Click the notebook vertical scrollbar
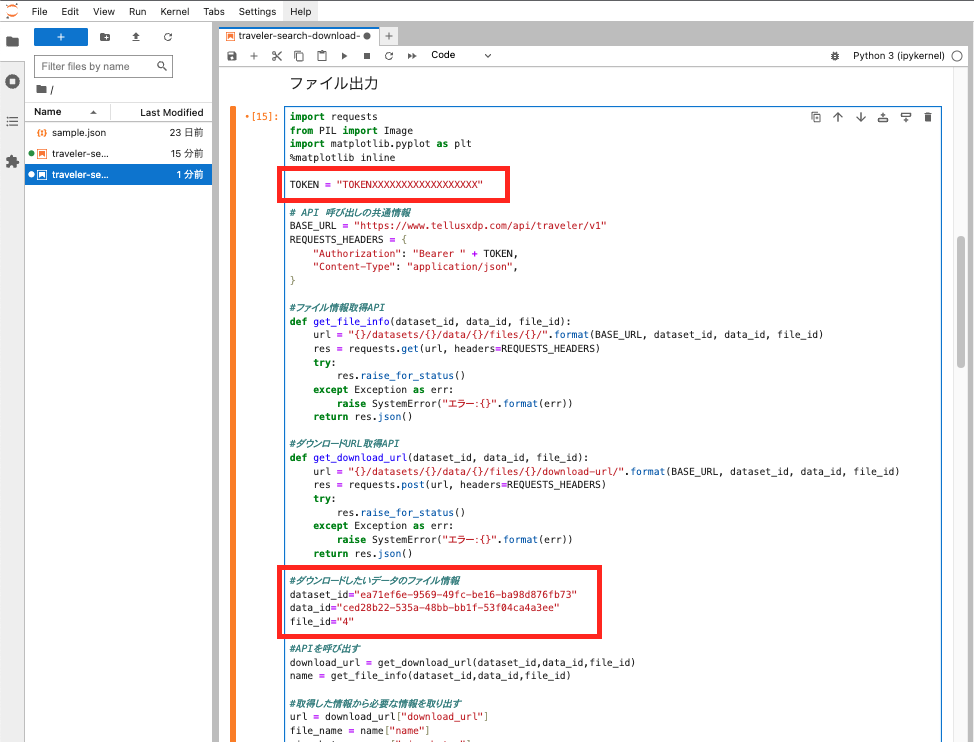Viewport: 974px width, 742px height. pyautogui.click(x=961, y=301)
